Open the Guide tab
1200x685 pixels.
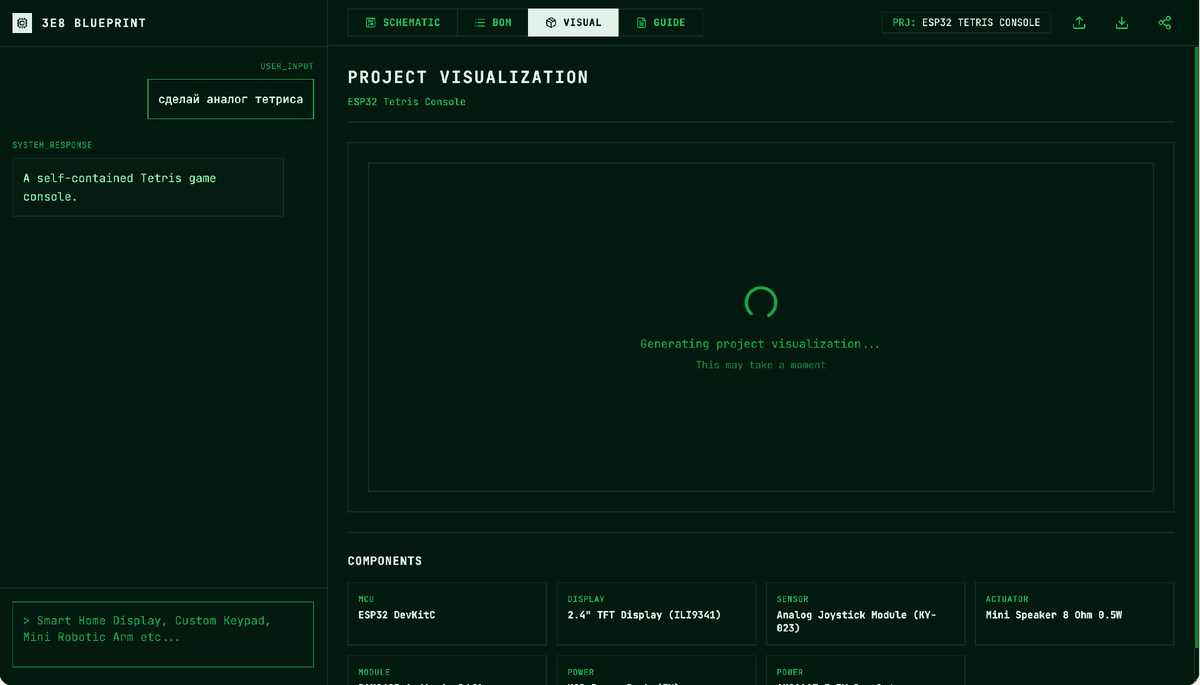pos(660,22)
